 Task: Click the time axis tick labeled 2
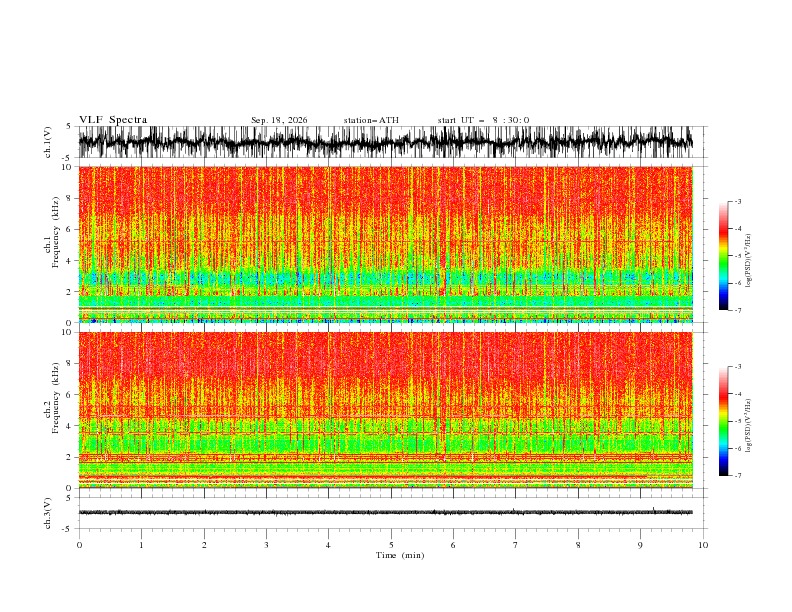click(204, 545)
